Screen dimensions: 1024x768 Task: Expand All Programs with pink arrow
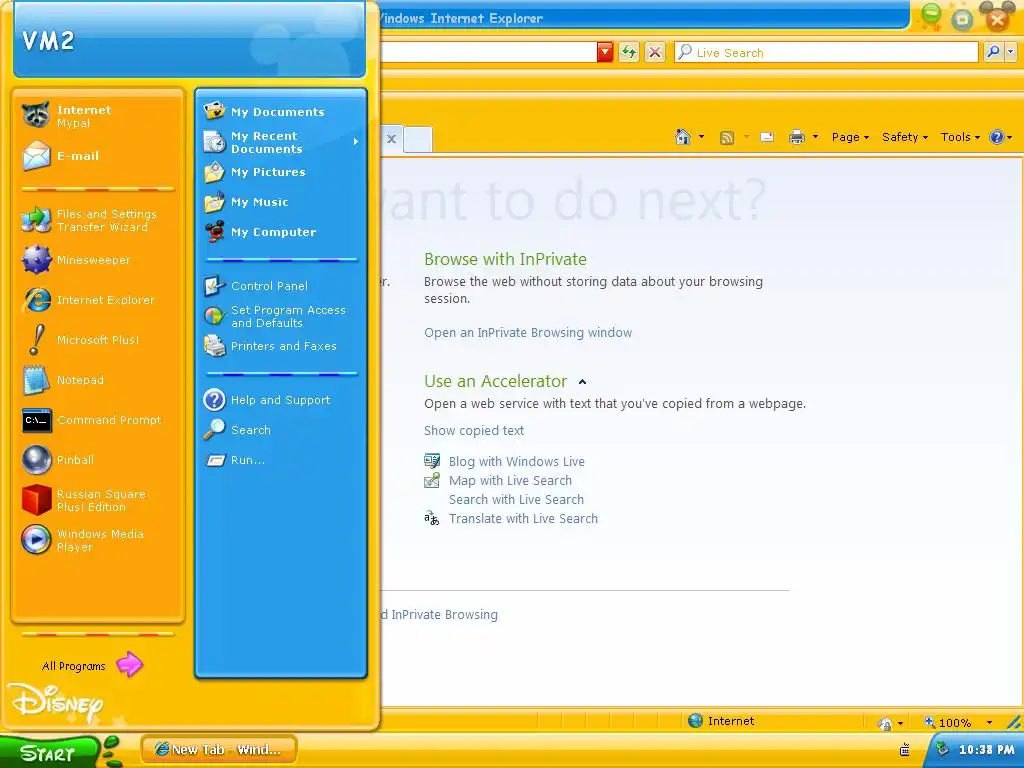pyautogui.click(x=129, y=665)
